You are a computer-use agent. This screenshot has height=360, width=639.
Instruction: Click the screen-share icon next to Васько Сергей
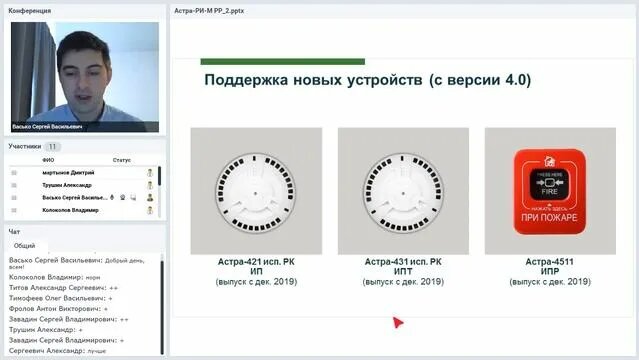pyautogui.click(x=133, y=198)
